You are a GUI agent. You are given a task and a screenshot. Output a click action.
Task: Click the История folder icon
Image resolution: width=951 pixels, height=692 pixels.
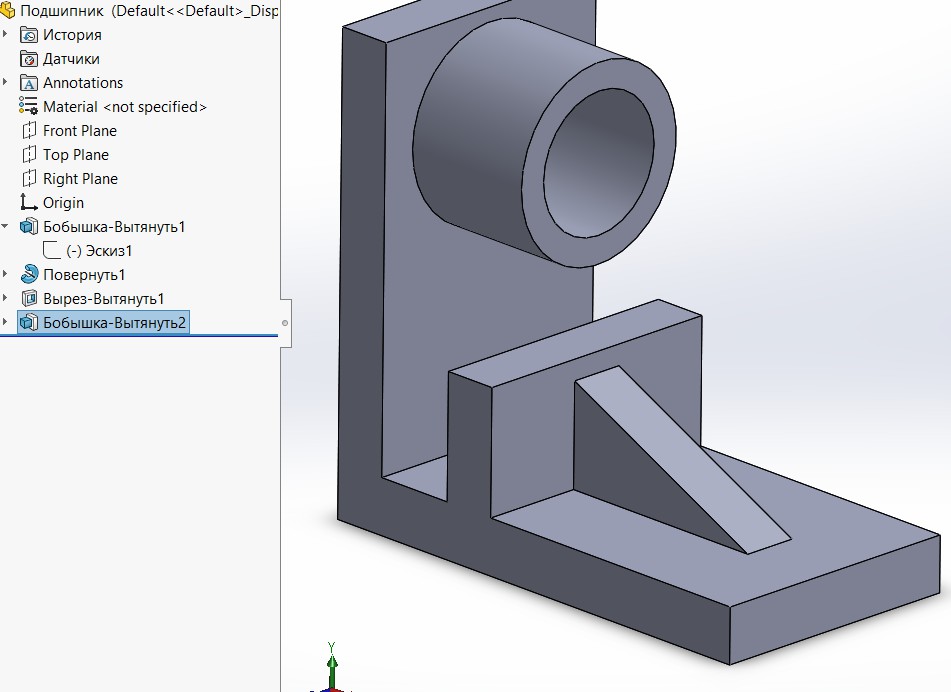[29, 35]
